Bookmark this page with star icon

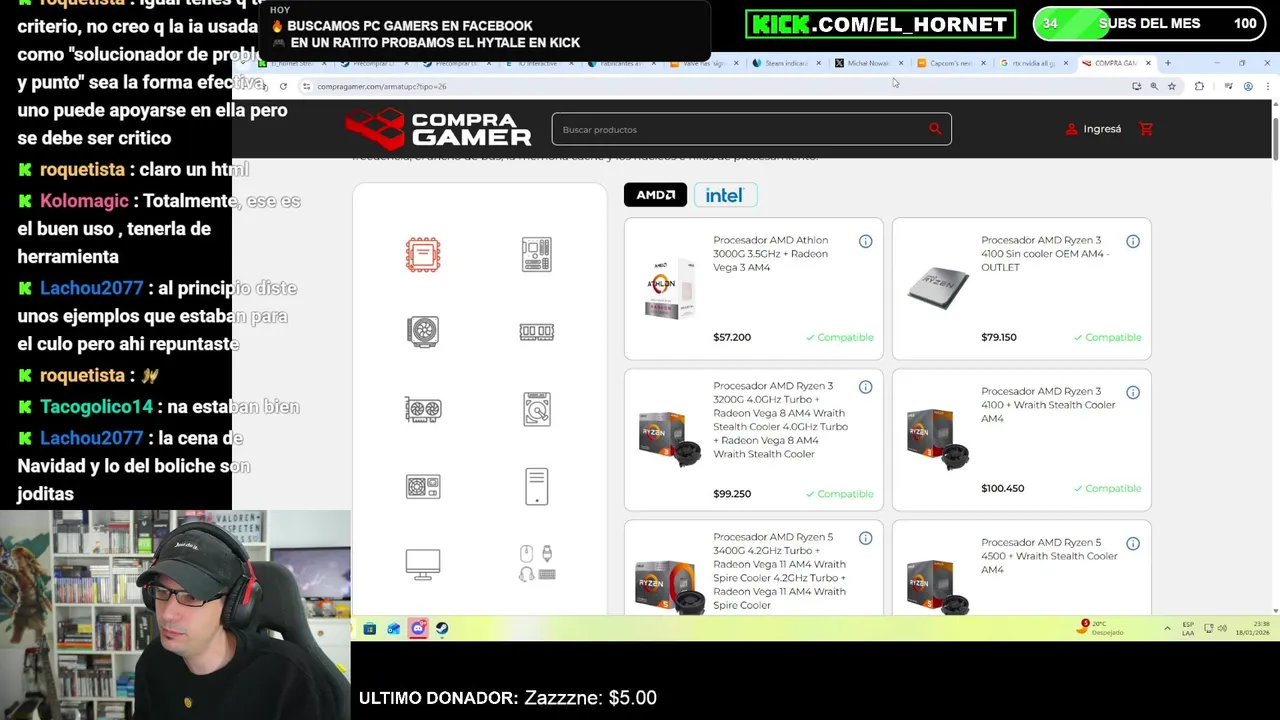point(1172,86)
